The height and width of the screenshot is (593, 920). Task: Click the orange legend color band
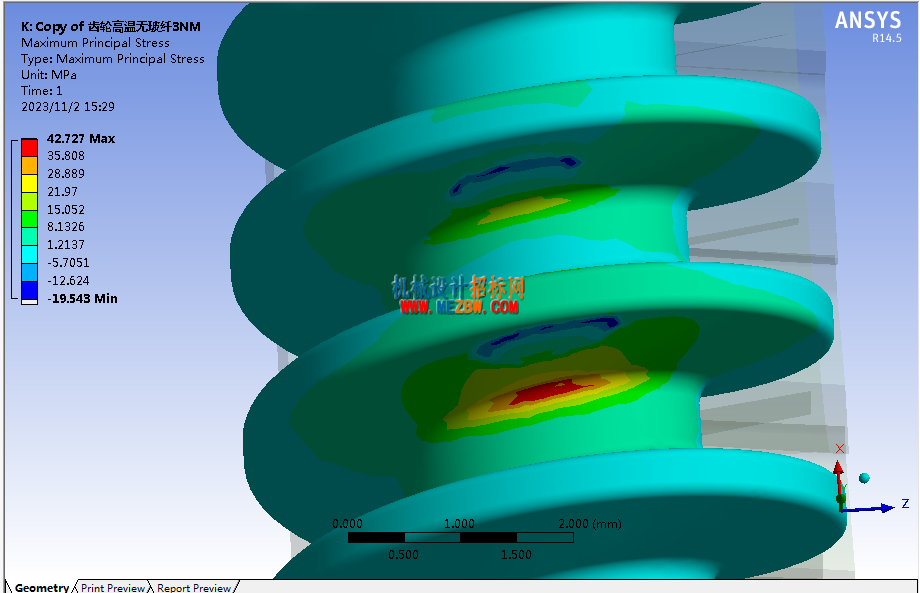pos(29,165)
